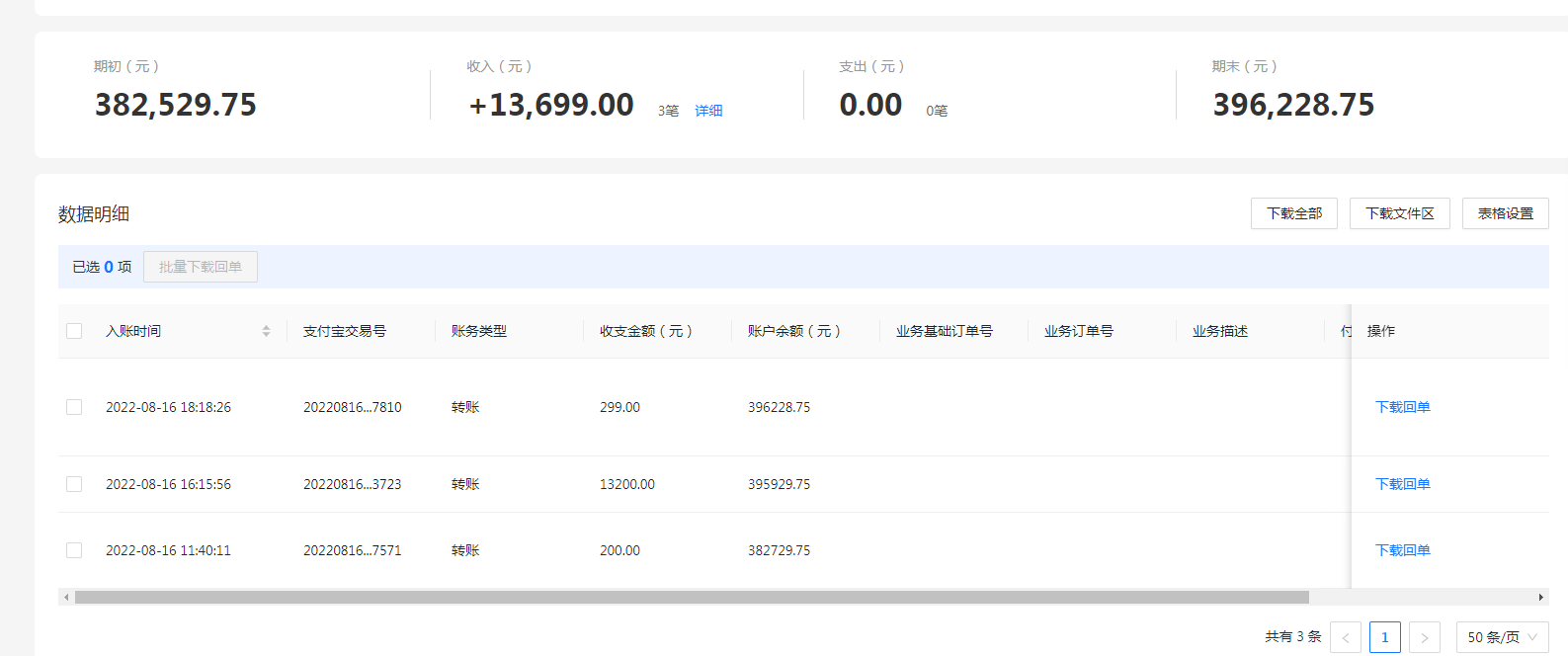Viewport: 1568px width, 656px height.
Task: Click the horizontal scrollbar's left arrow icon
Action: pyautogui.click(x=66, y=597)
